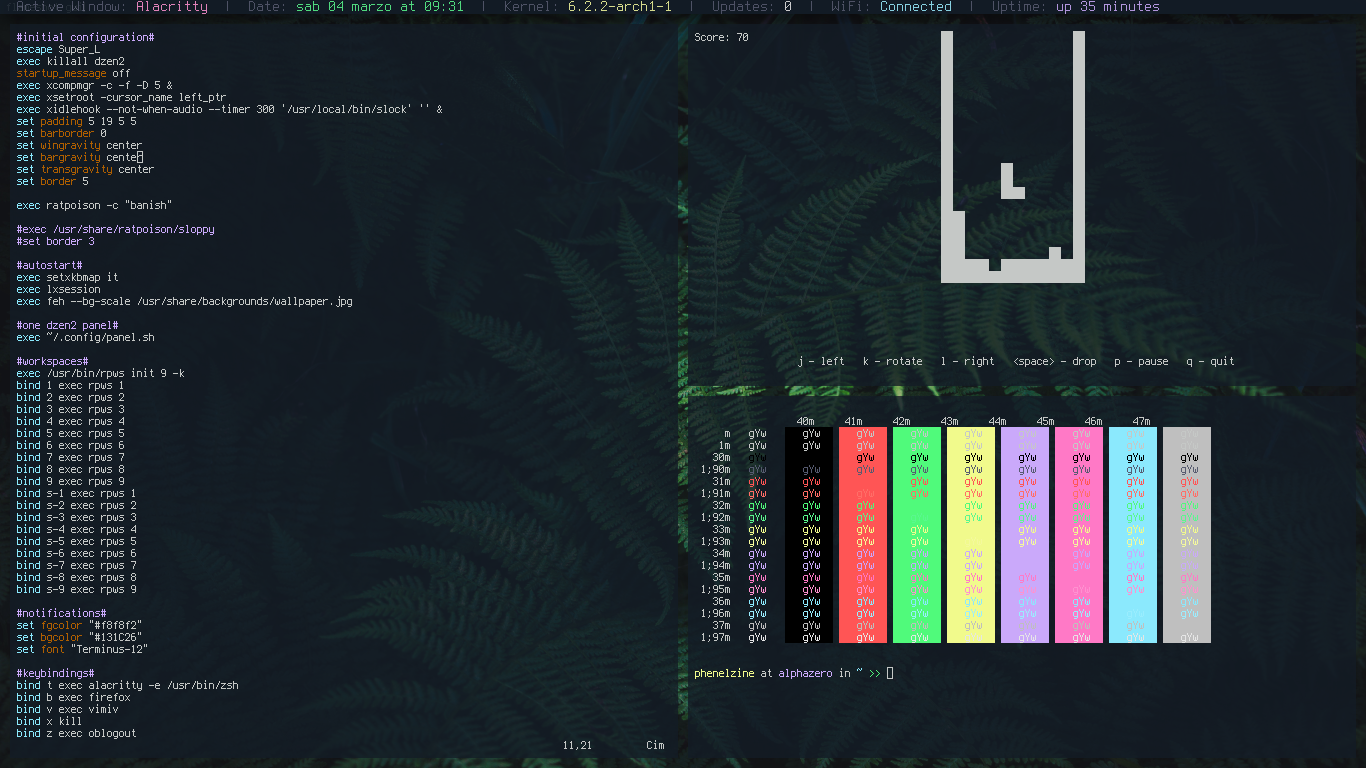Click the "<space> - drop" key hint

pyautogui.click(x=1055, y=361)
